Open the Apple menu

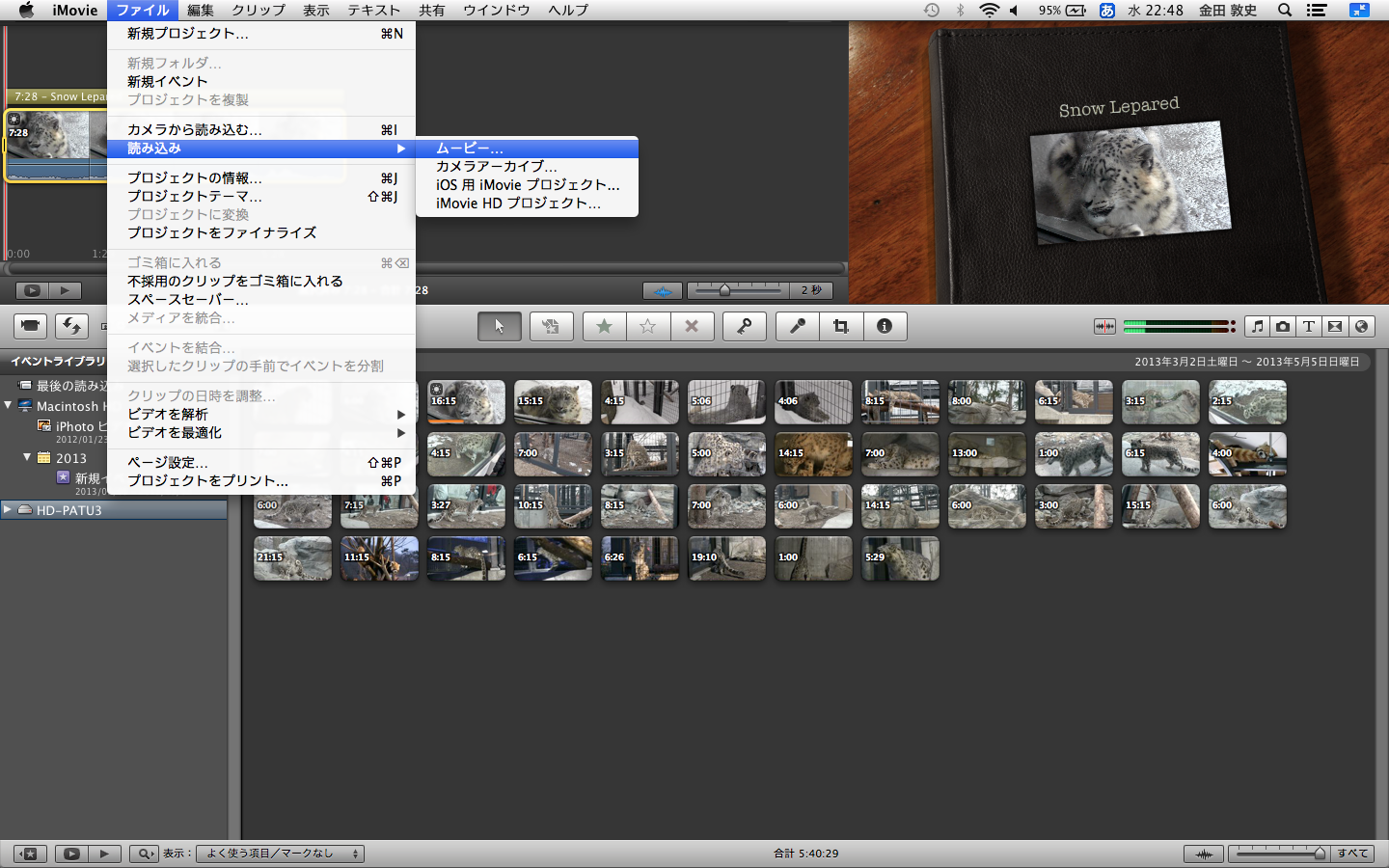tap(26, 10)
